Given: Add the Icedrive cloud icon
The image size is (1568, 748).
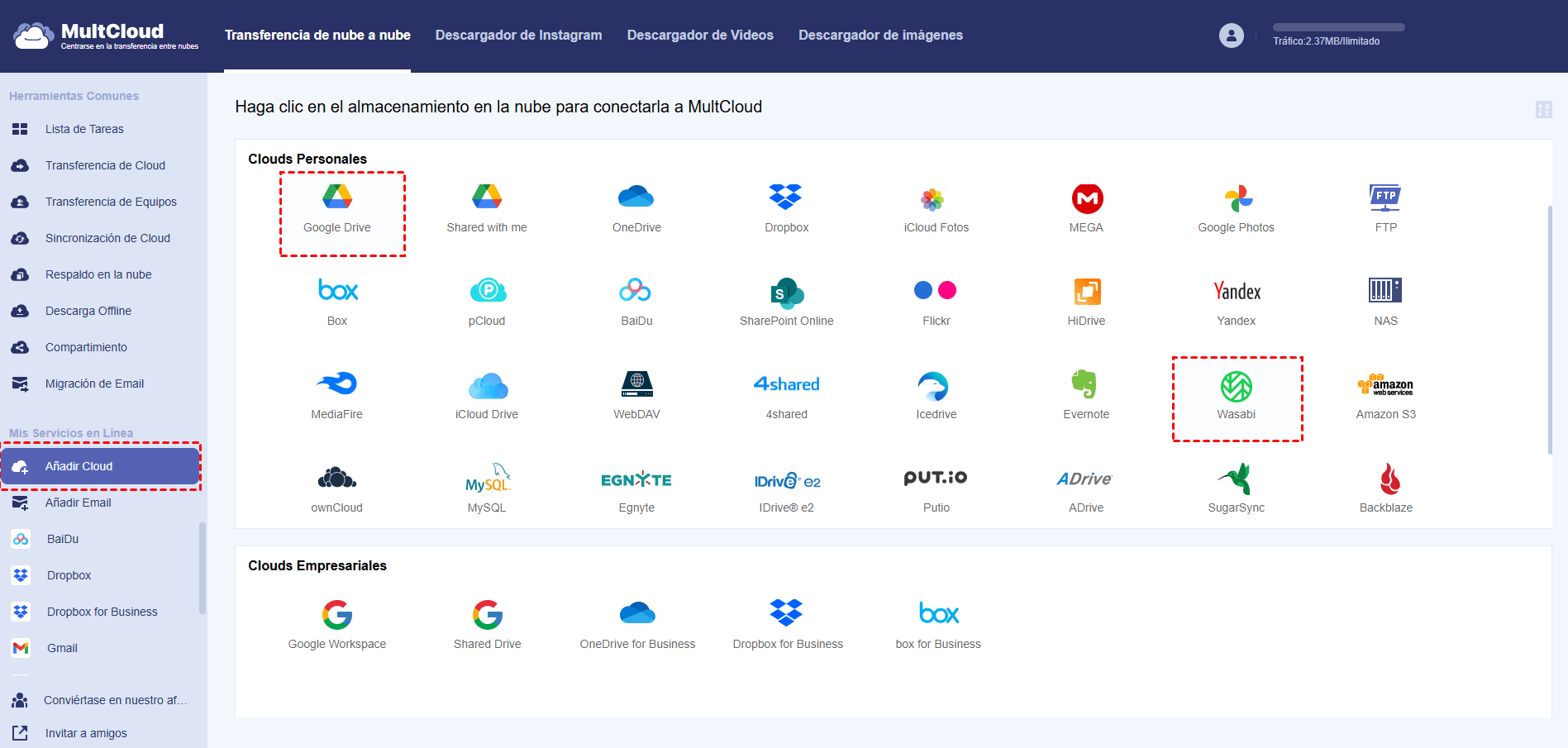Looking at the screenshot, I should [933, 385].
